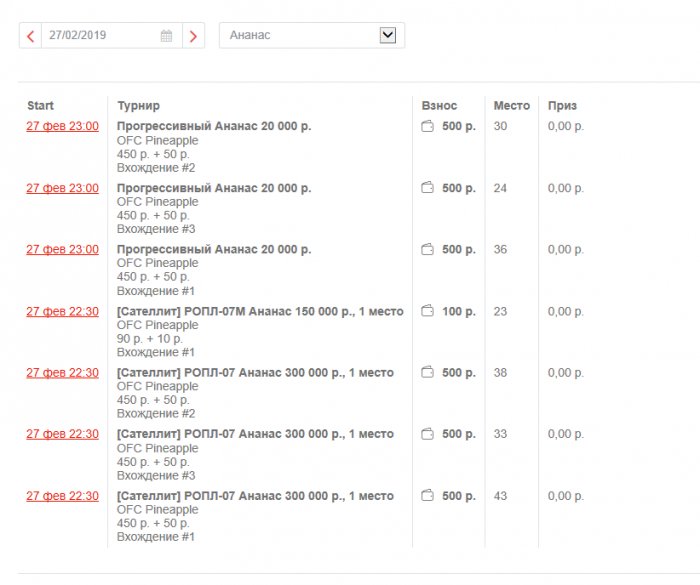The height and width of the screenshot is (585, 700).
Task: Click buy-in icon in the first tournament row
Action: [x=428, y=127]
